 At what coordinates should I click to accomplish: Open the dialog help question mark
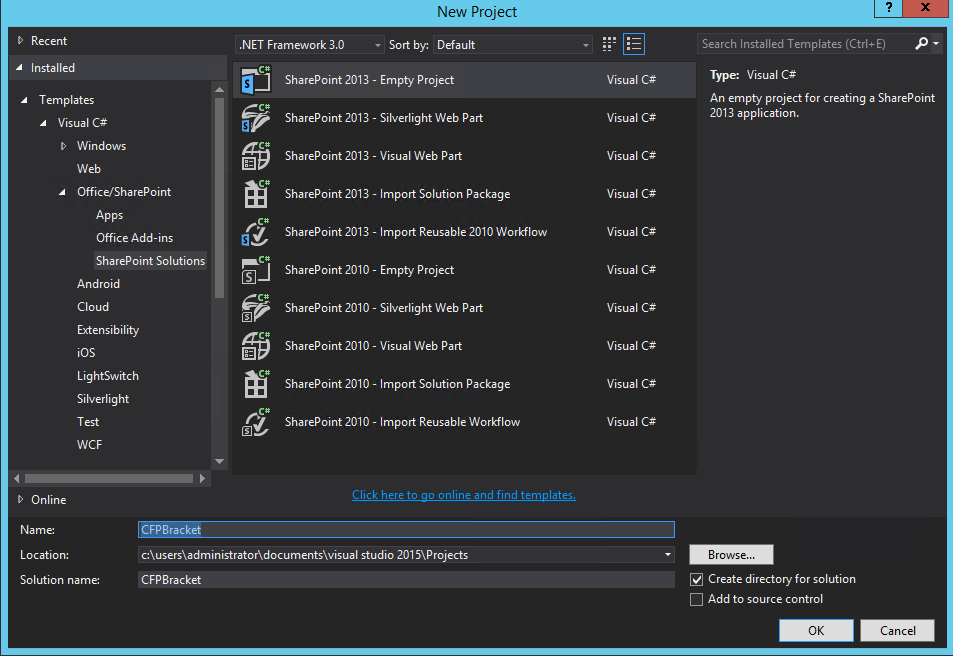(889, 8)
